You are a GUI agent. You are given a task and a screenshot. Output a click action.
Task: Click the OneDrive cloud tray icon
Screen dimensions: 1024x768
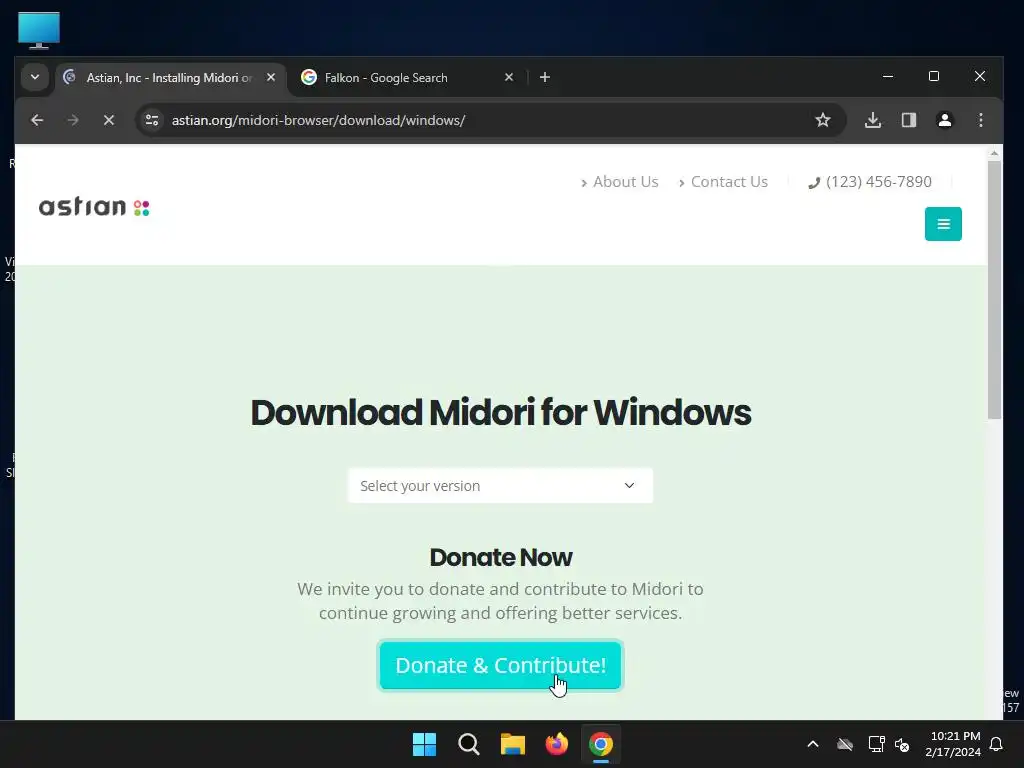845,744
